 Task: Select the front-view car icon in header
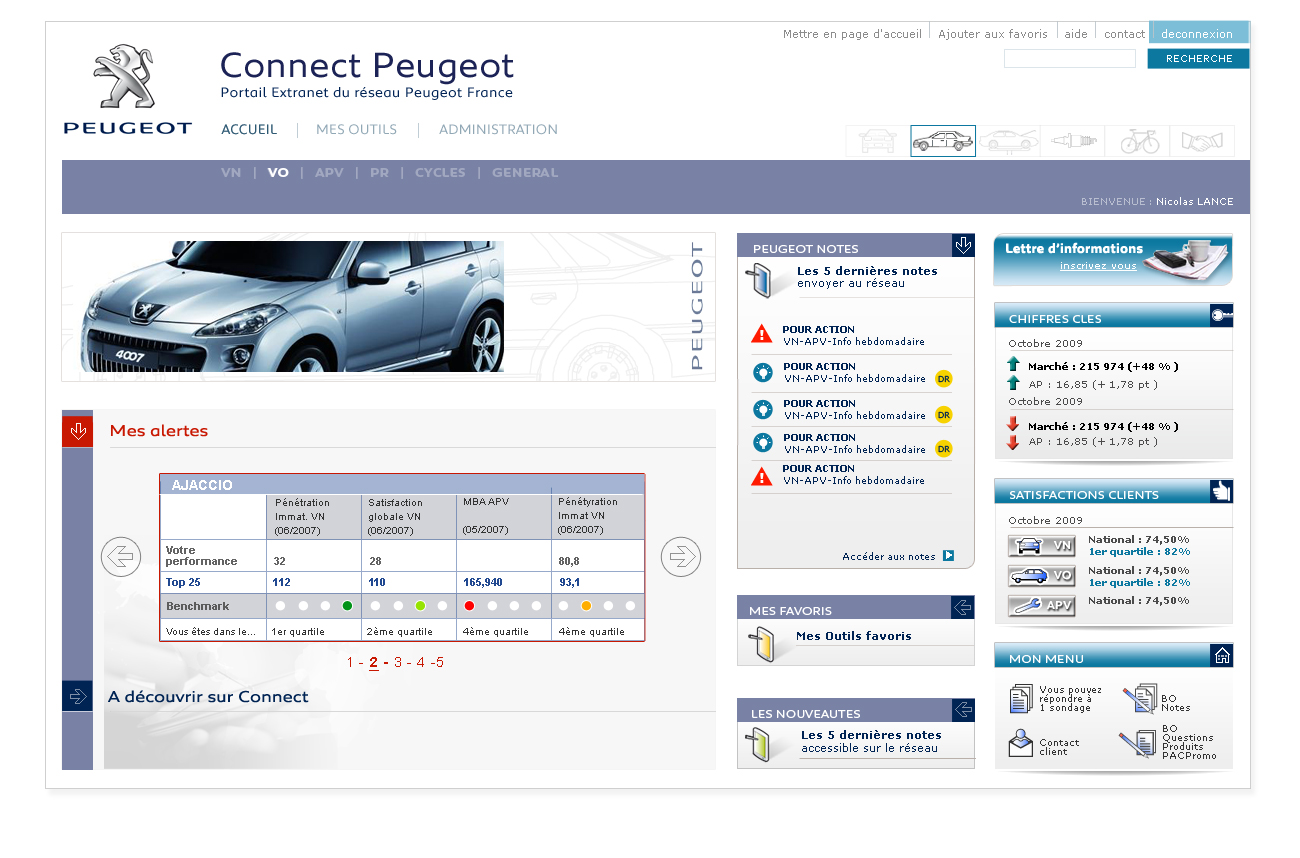click(x=878, y=141)
